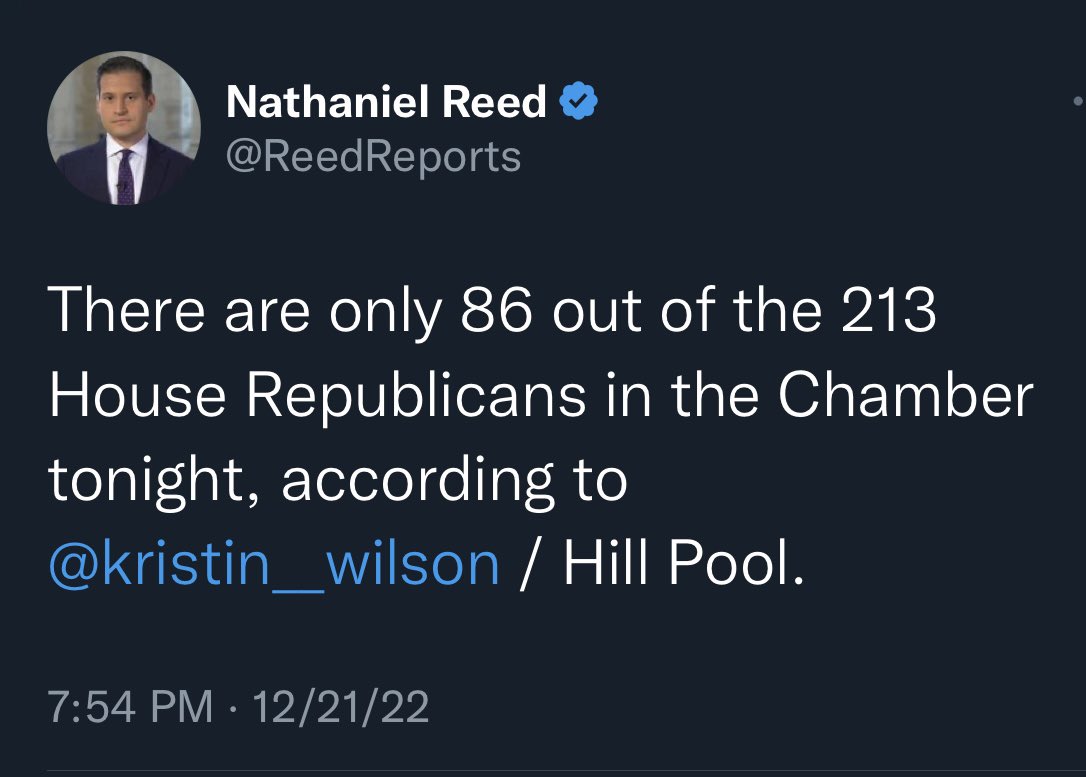Image resolution: width=1086 pixels, height=777 pixels.
Task: Select the number 86 in the tweet
Action: tap(497, 310)
